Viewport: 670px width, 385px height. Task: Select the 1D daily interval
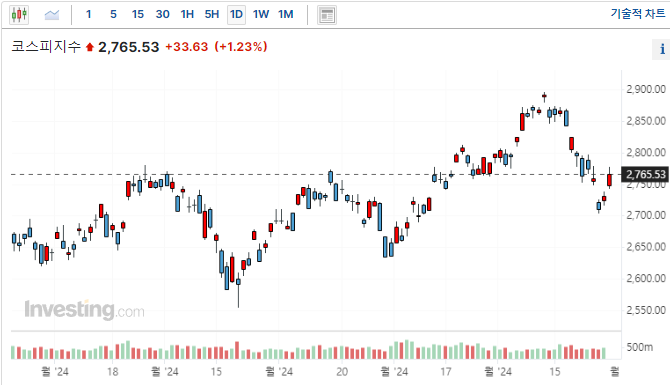(236, 15)
